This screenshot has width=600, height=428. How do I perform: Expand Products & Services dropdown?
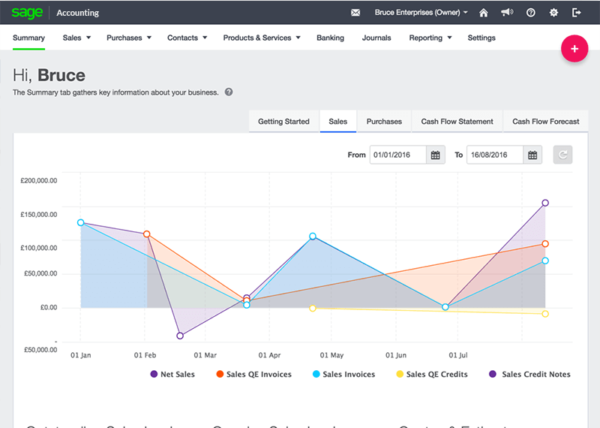coord(262,37)
